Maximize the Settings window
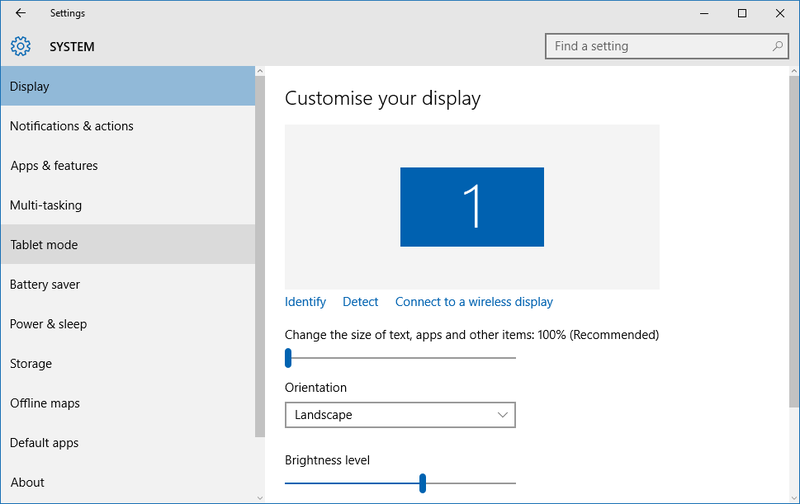Viewport: 800px width, 504px height. point(742,13)
